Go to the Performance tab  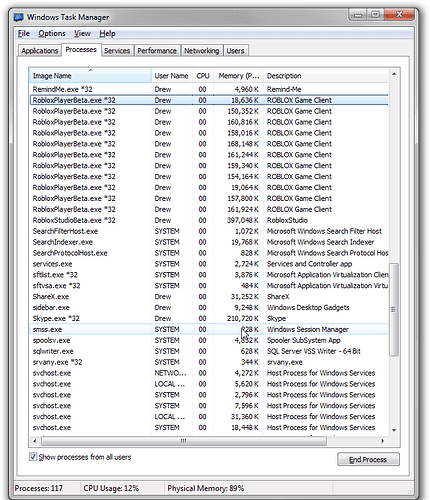point(157,51)
